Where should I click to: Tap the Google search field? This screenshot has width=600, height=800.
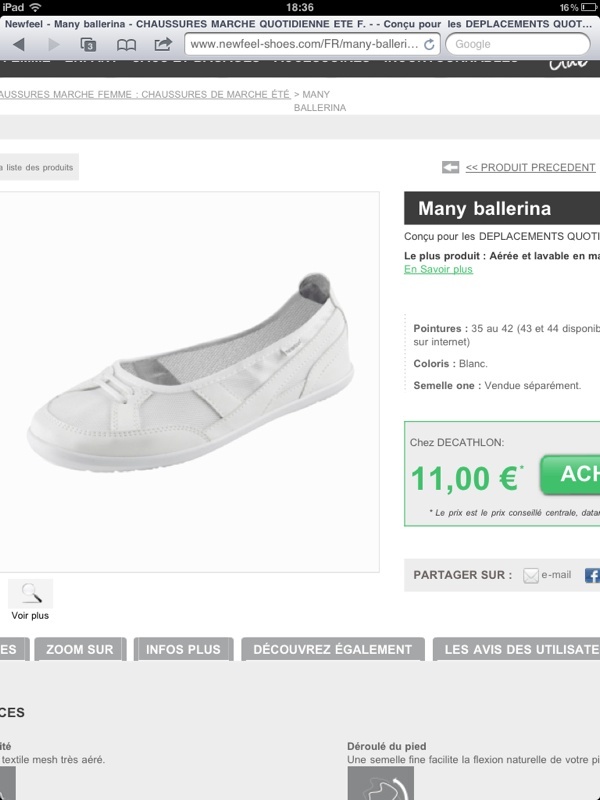517,44
